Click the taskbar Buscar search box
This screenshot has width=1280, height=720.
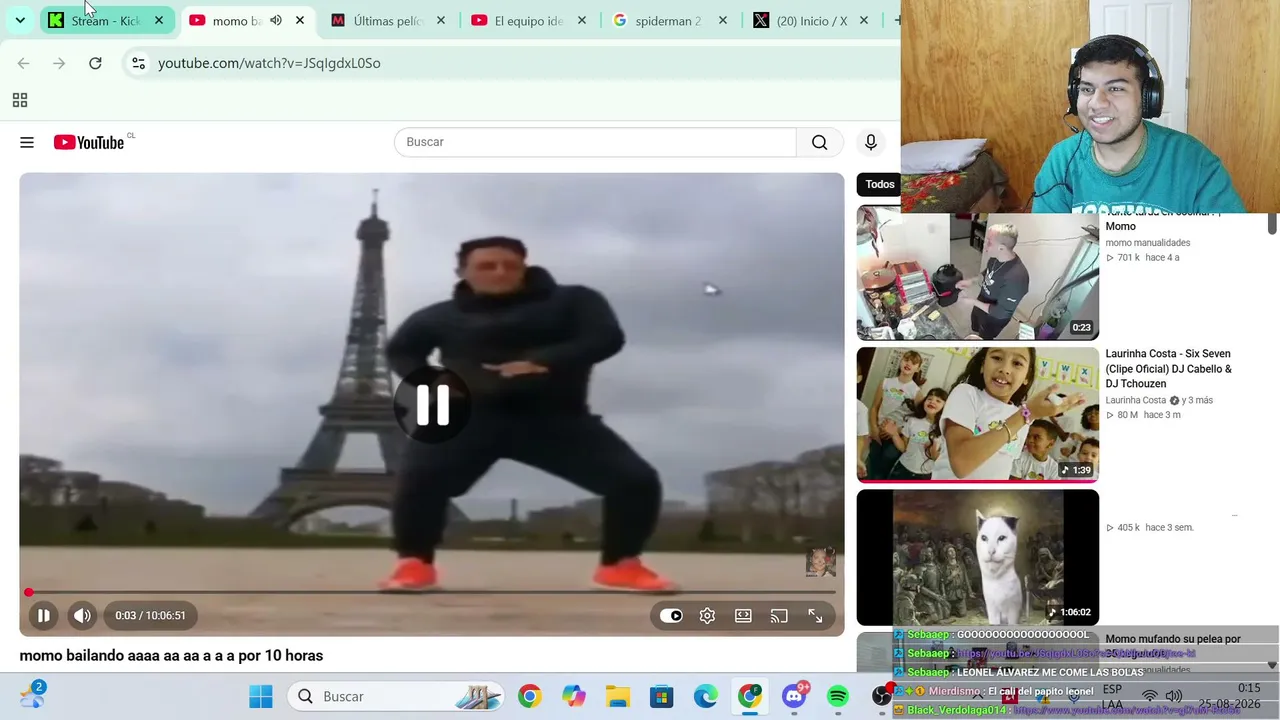pyautogui.click(x=397, y=696)
